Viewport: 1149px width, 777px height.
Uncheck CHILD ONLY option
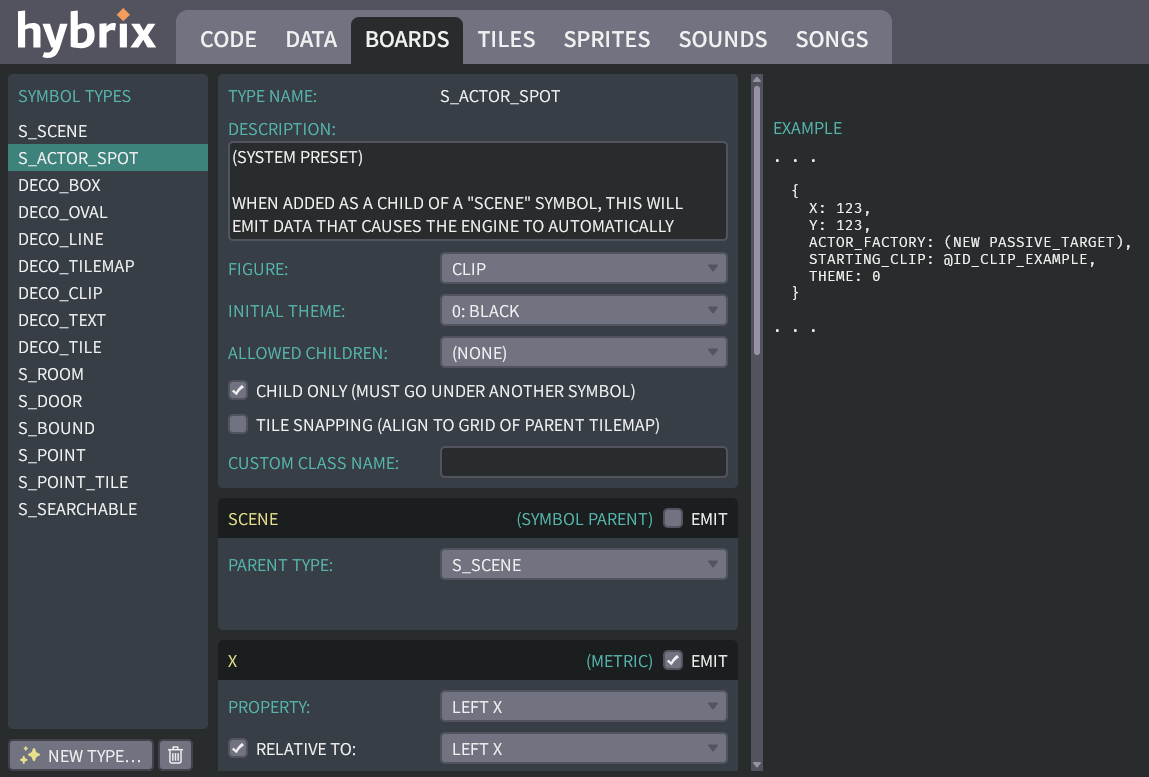coord(238,390)
